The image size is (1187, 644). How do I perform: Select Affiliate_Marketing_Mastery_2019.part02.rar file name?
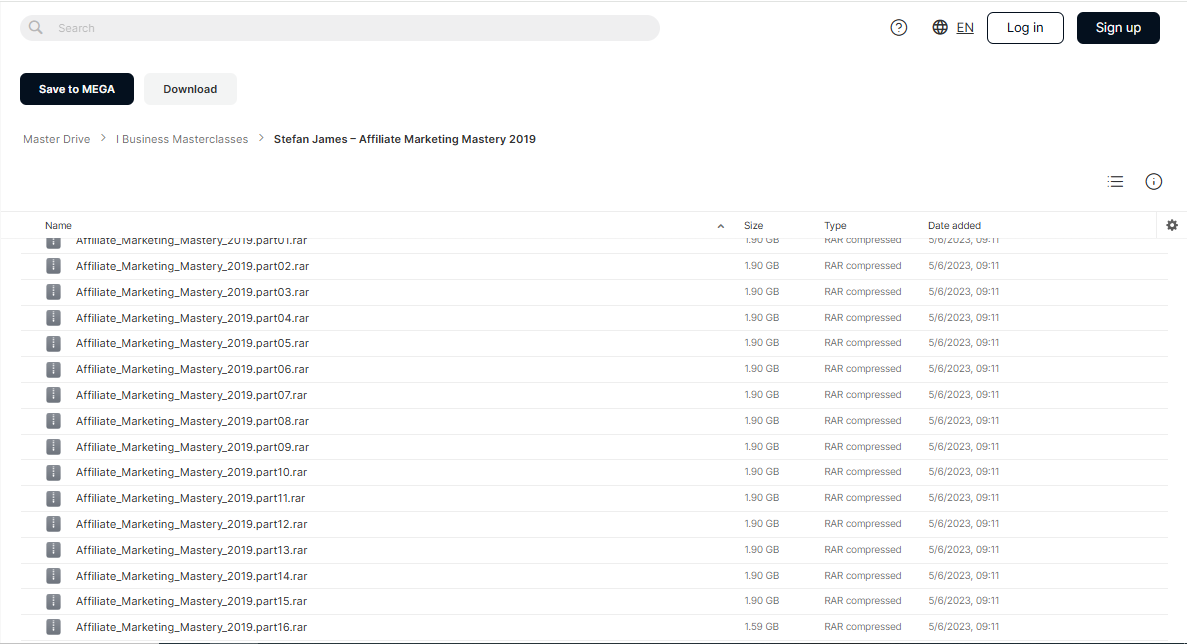(192, 266)
